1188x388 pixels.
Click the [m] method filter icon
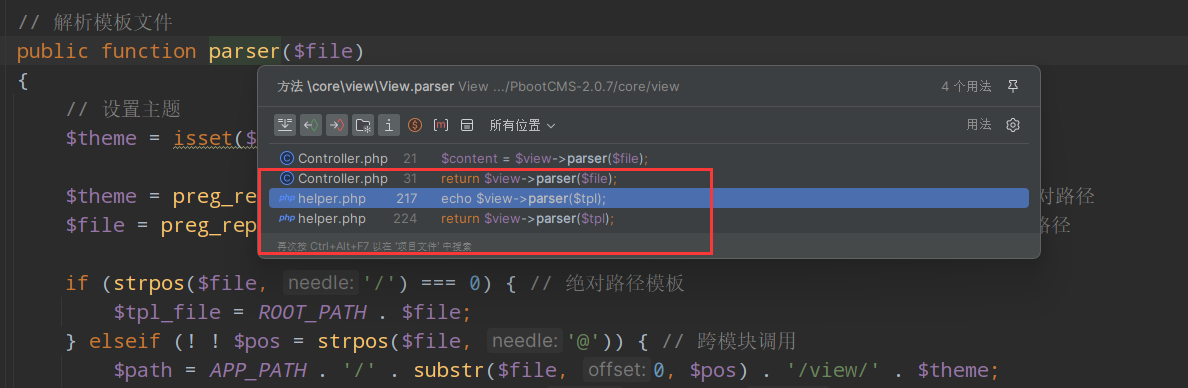coord(441,125)
